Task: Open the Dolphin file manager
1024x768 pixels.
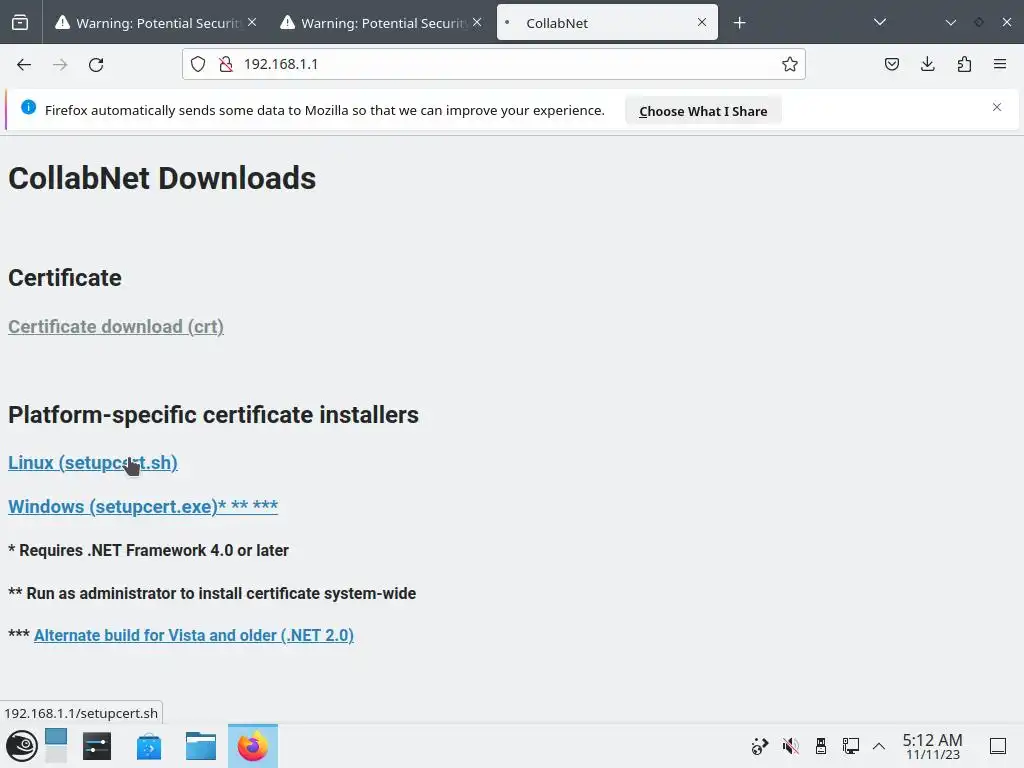Action: pos(200,746)
